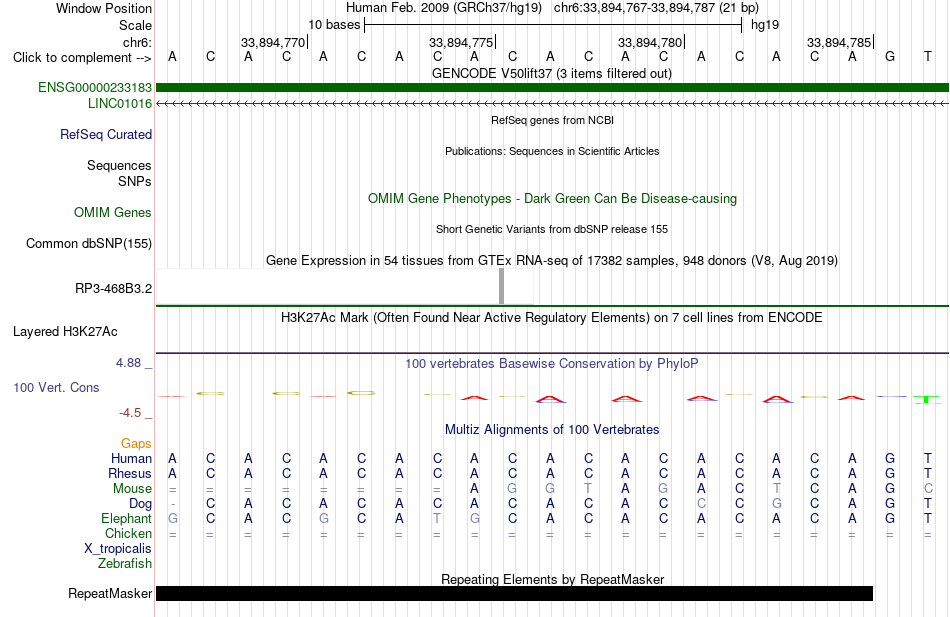Image resolution: width=950 pixels, height=617 pixels.
Task: Click 'Multiz Alignments of 100 Vertebrates' title
Action: pos(552,430)
